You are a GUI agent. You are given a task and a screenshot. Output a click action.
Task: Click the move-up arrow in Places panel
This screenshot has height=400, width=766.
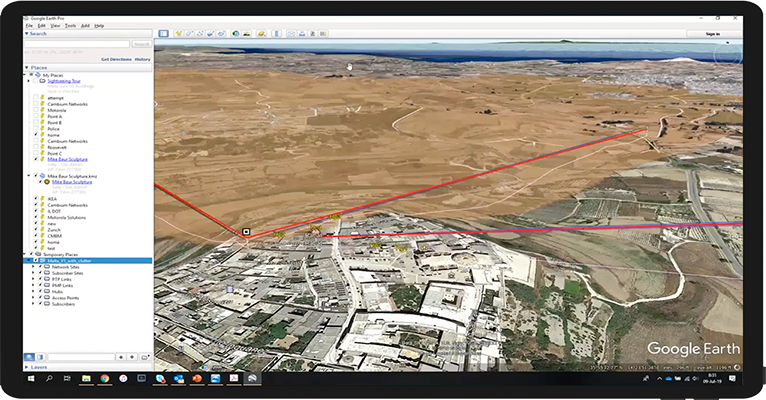pyautogui.click(x=121, y=357)
